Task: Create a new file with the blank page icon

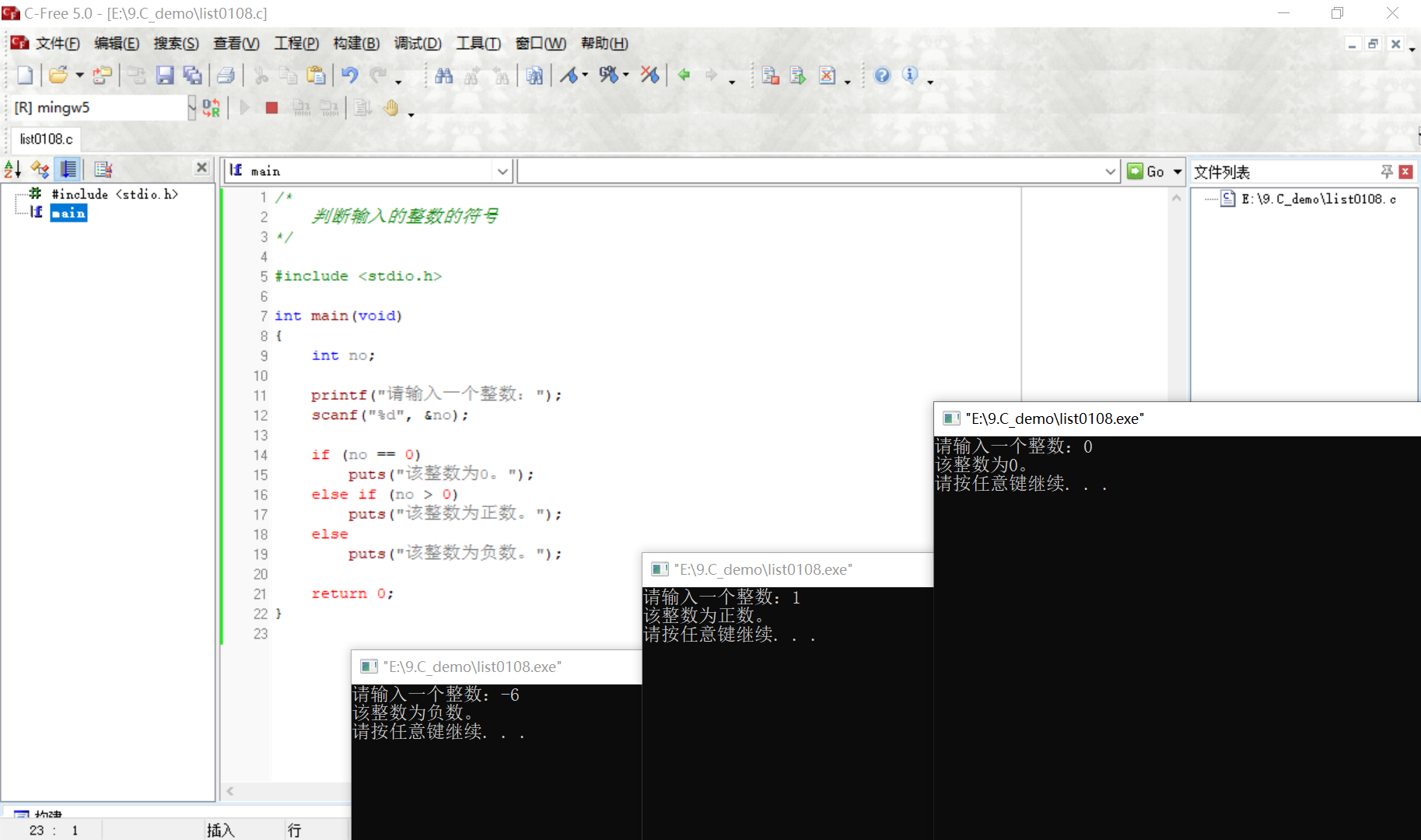Action: (25, 75)
